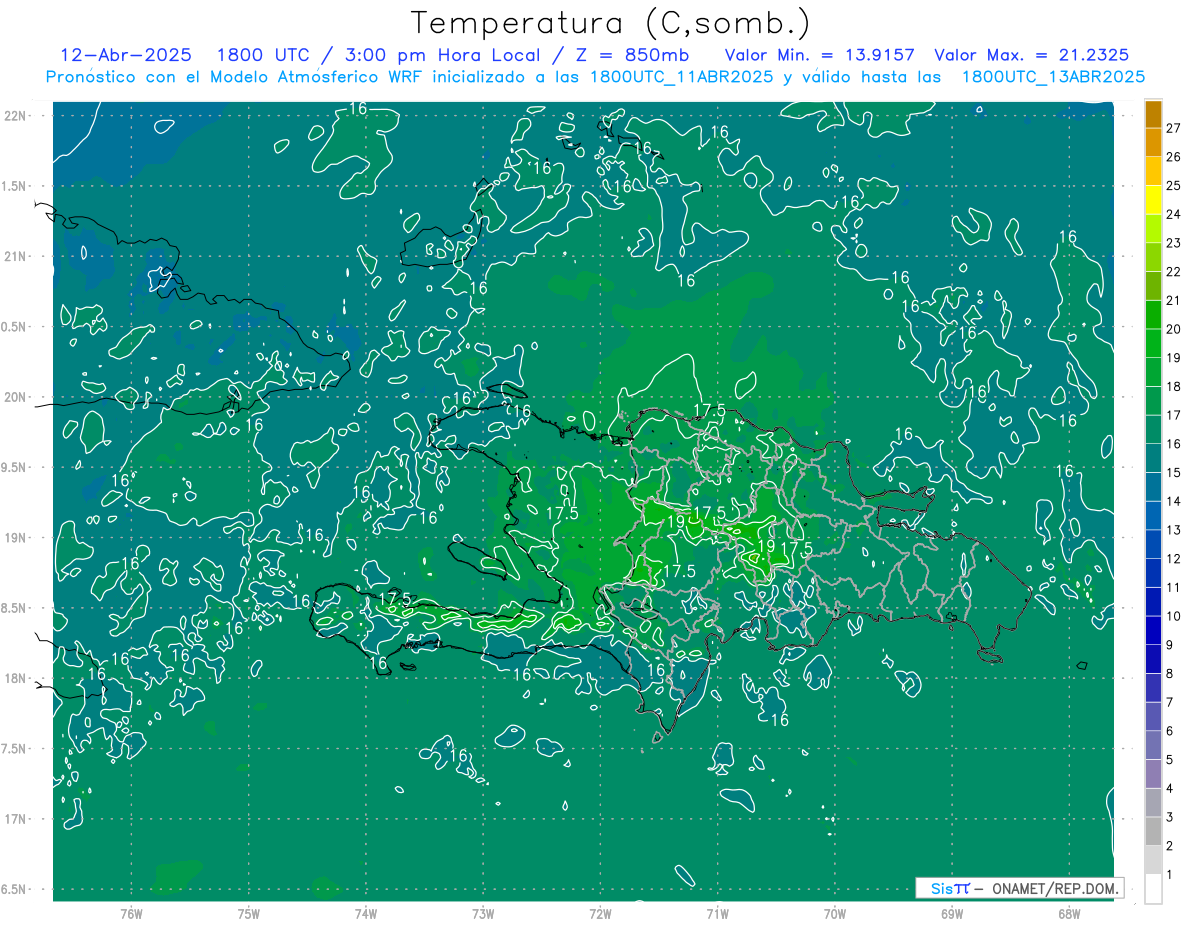Click the title 'Temperatura (C,somb.)'
This screenshot has height=927, width=1200.
pyautogui.click(x=612, y=23)
